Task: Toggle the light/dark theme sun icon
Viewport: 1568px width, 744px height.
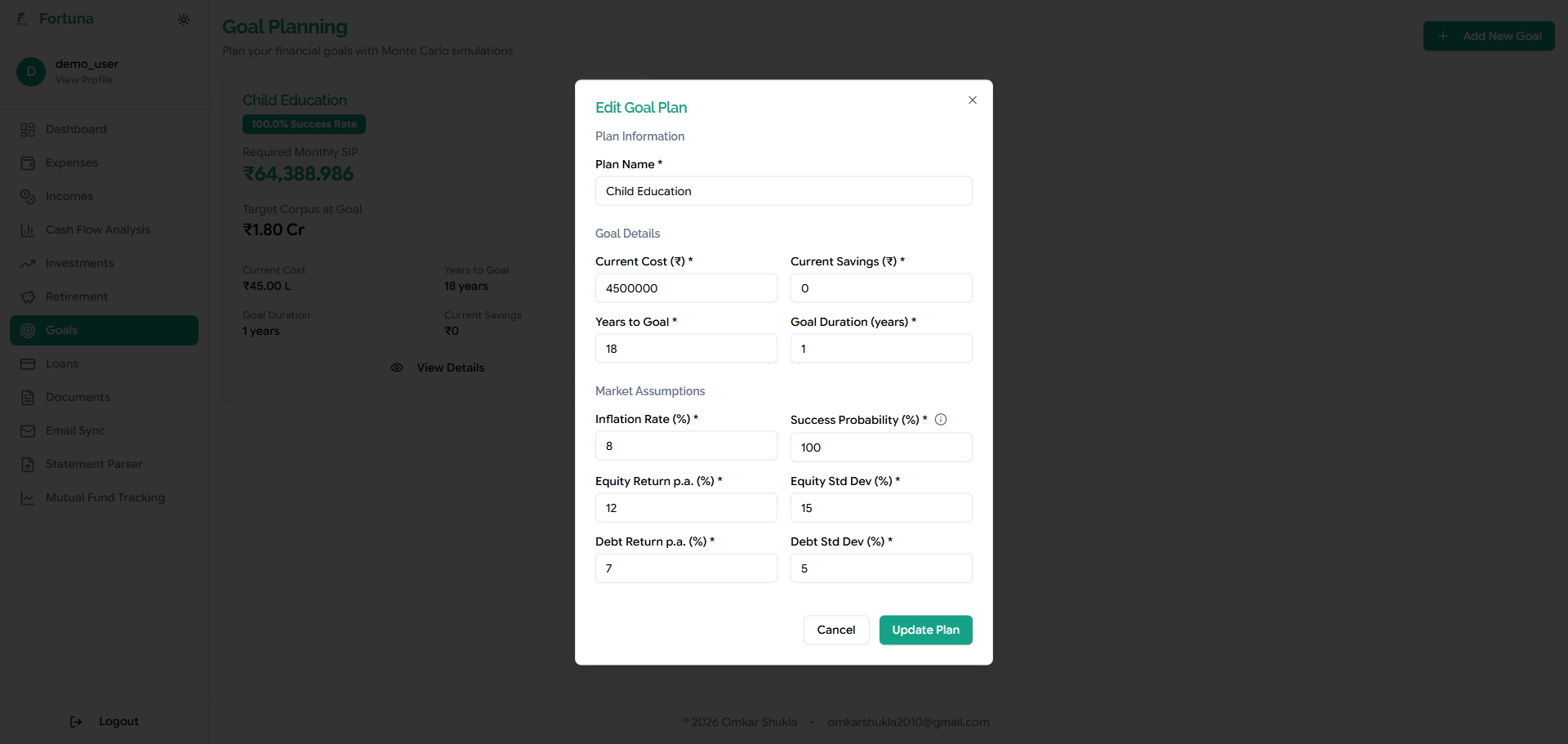Action: [x=184, y=19]
